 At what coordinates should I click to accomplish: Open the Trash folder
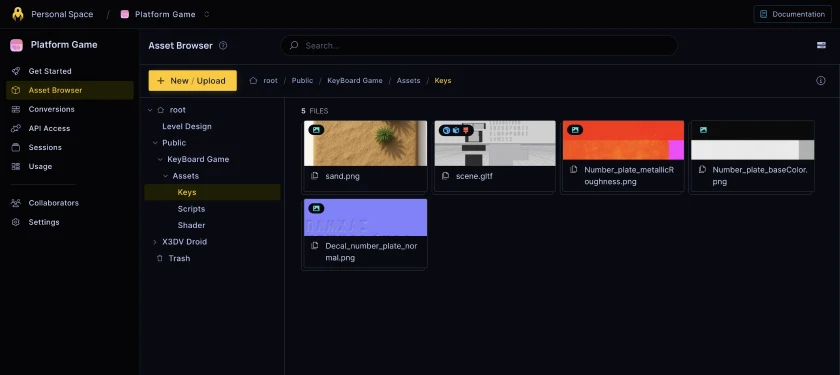coord(179,258)
